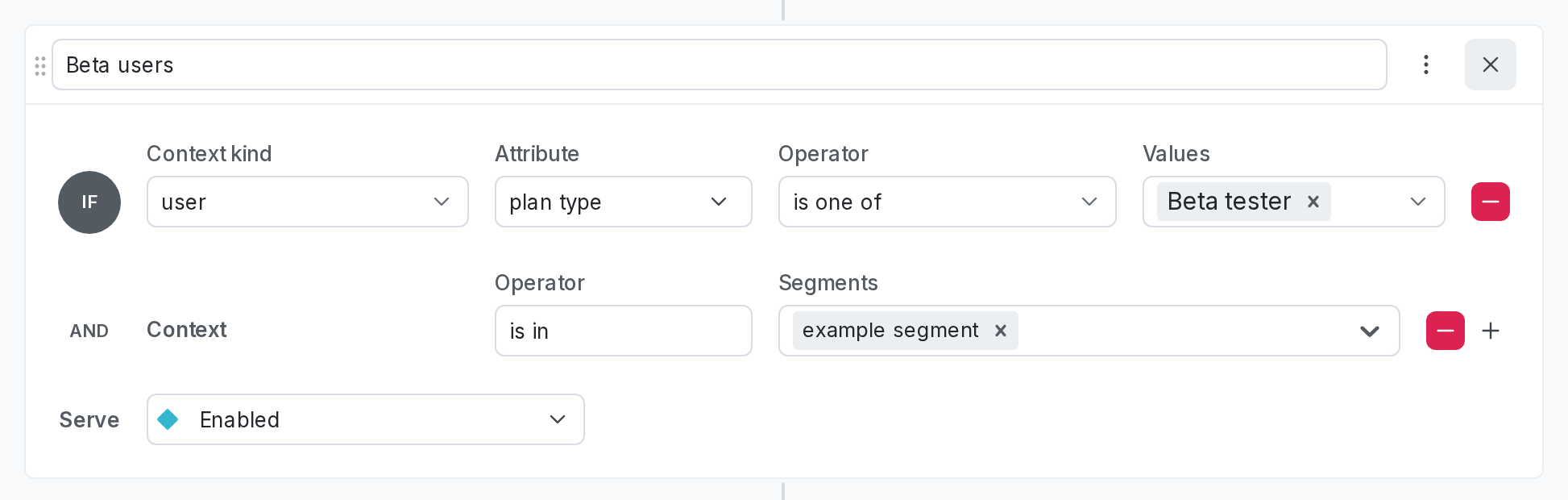Remove the example segment tag

[x=1001, y=331]
